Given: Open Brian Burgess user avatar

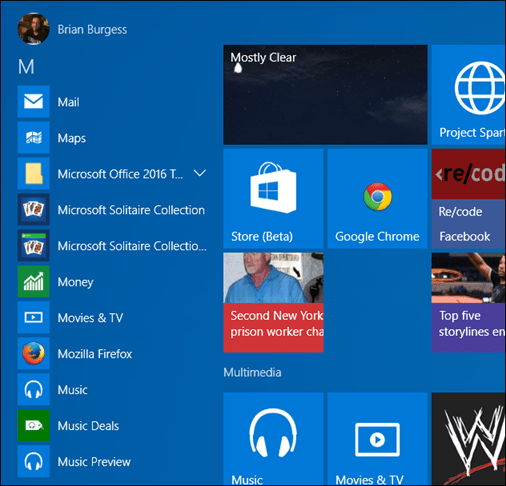Looking at the screenshot, I should [x=33, y=29].
